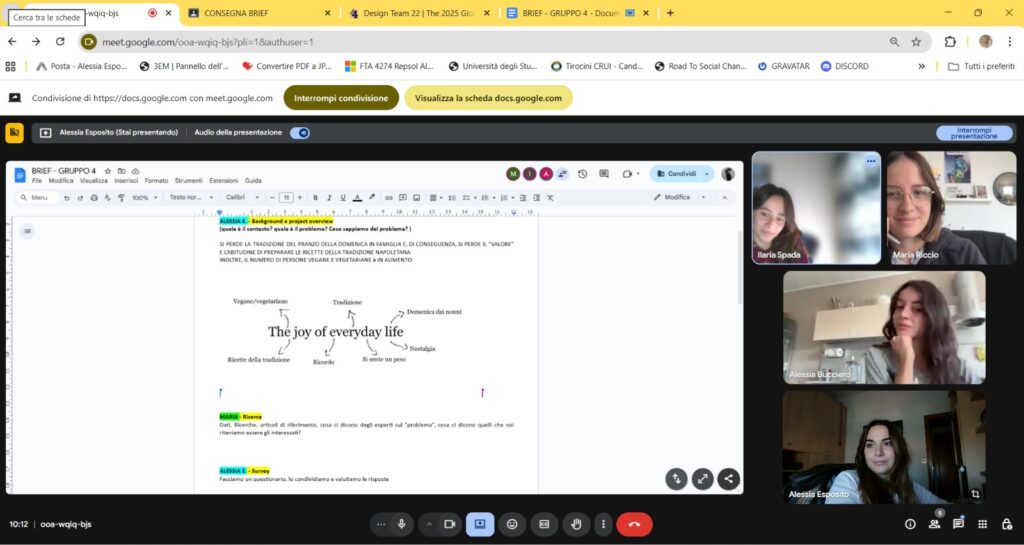Open the Inserisci menu in Docs
The height and width of the screenshot is (545, 1024).
tap(126, 181)
